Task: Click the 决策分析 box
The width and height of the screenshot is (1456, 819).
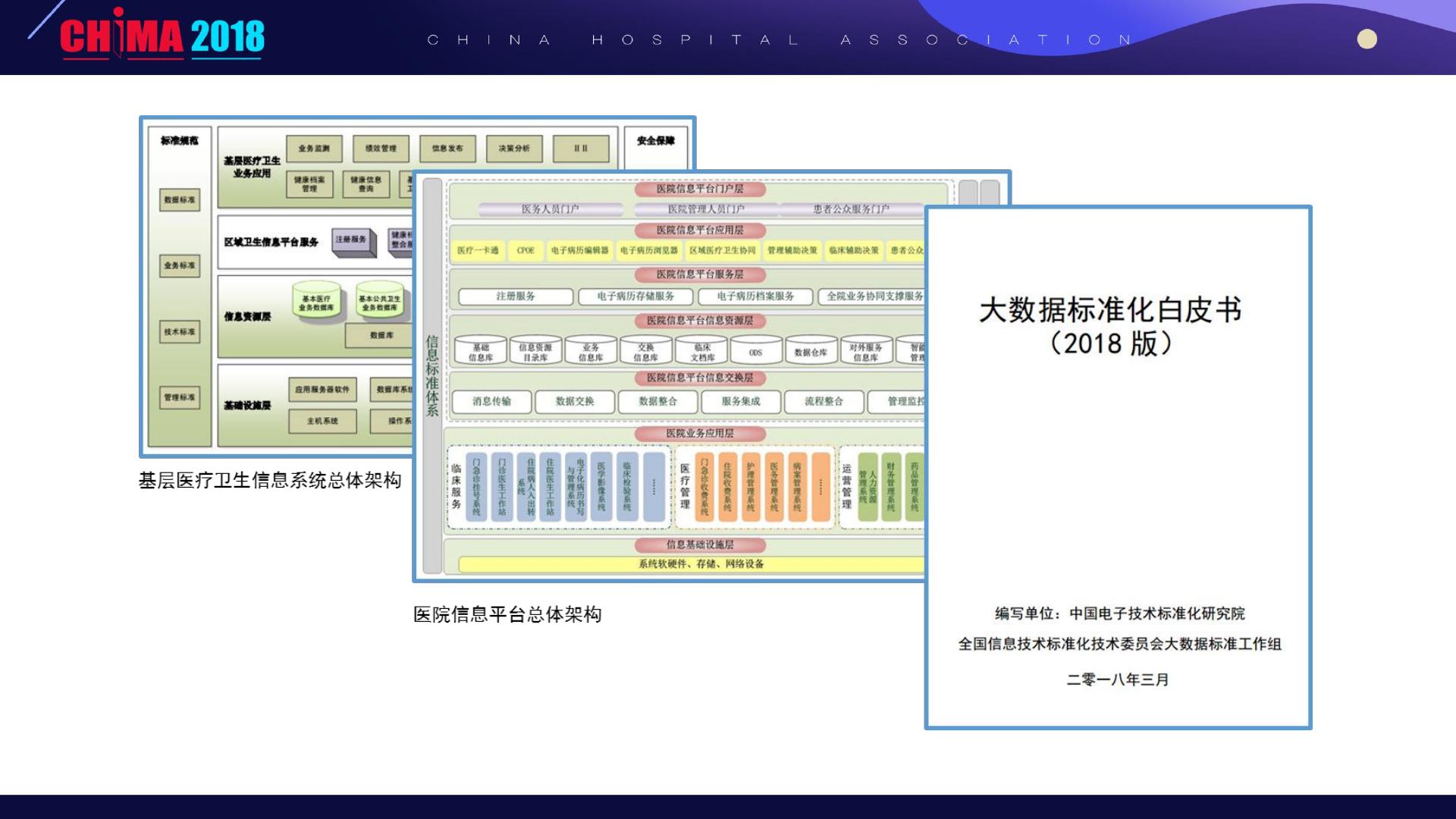Action: [x=514, y=149]
